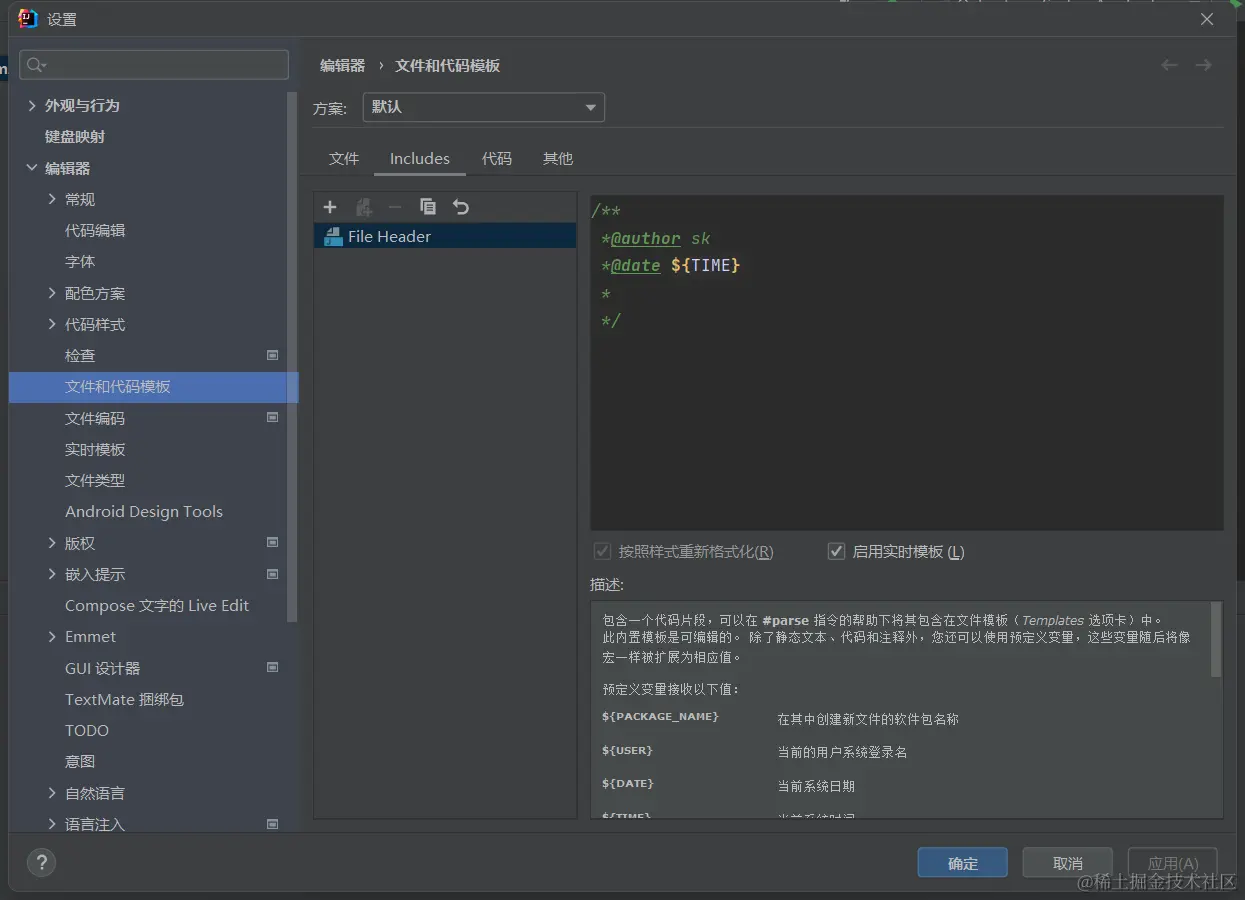The image size is (1245, 900).
Task: Click the settings tree scrollbar
Action: (x=292, y=357)
